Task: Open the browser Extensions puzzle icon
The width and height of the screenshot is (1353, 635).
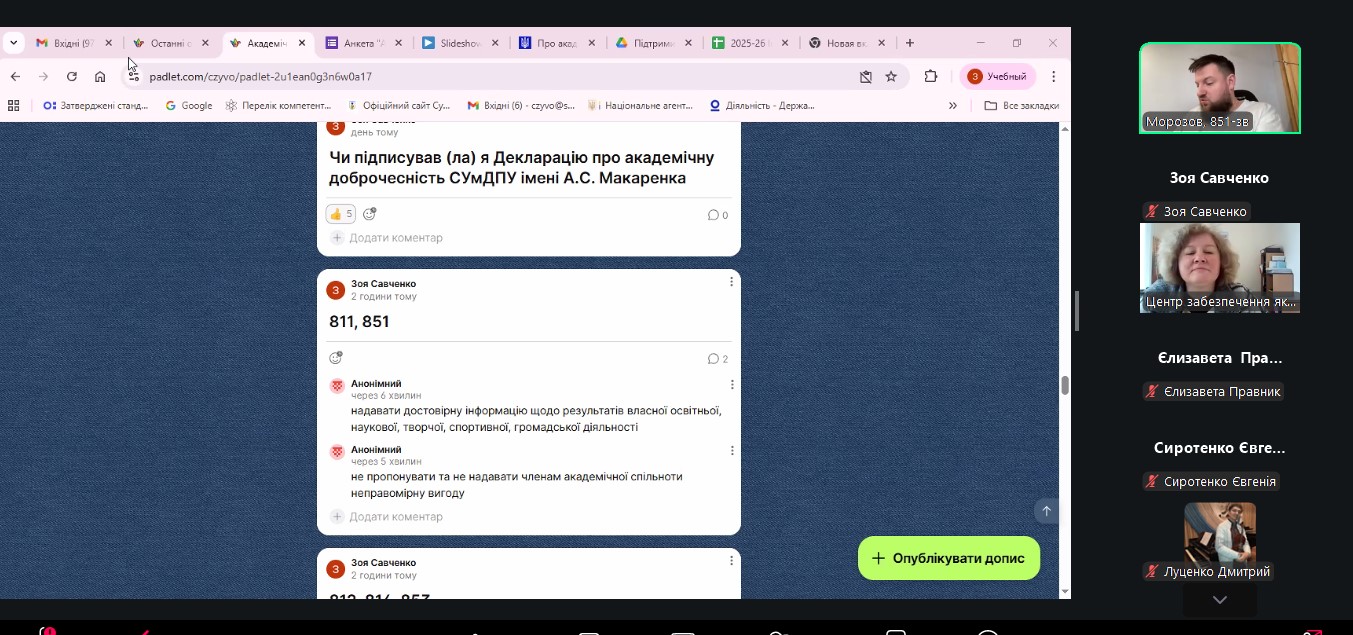Action: point(930,76)
